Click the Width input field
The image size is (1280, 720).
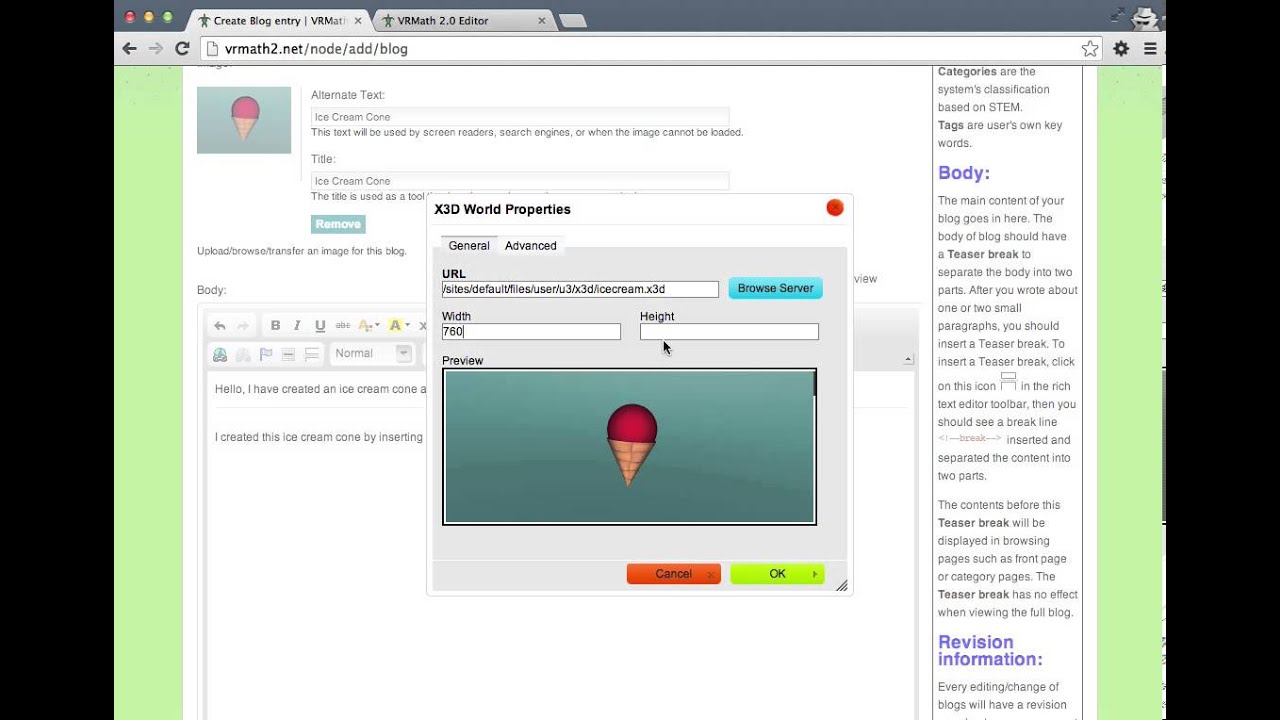[531, 331]
